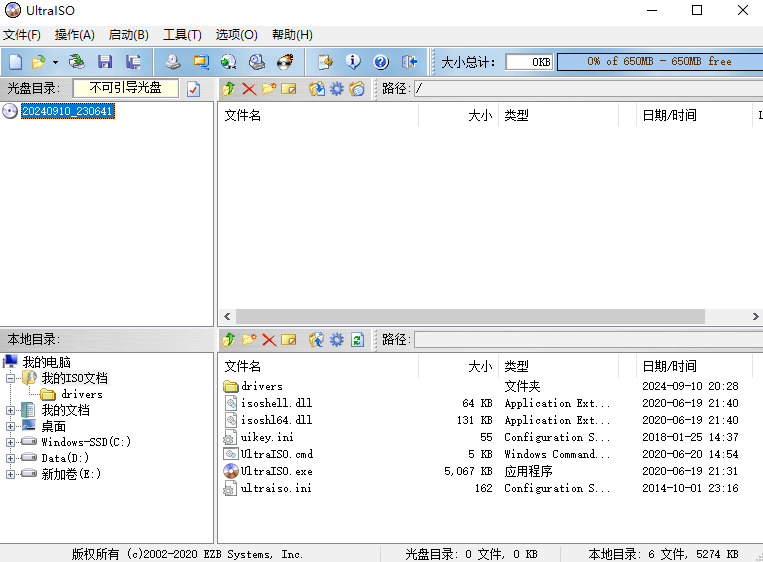Click folder-with-globe icon in disc pane toolbar

[x=357, y=89]
